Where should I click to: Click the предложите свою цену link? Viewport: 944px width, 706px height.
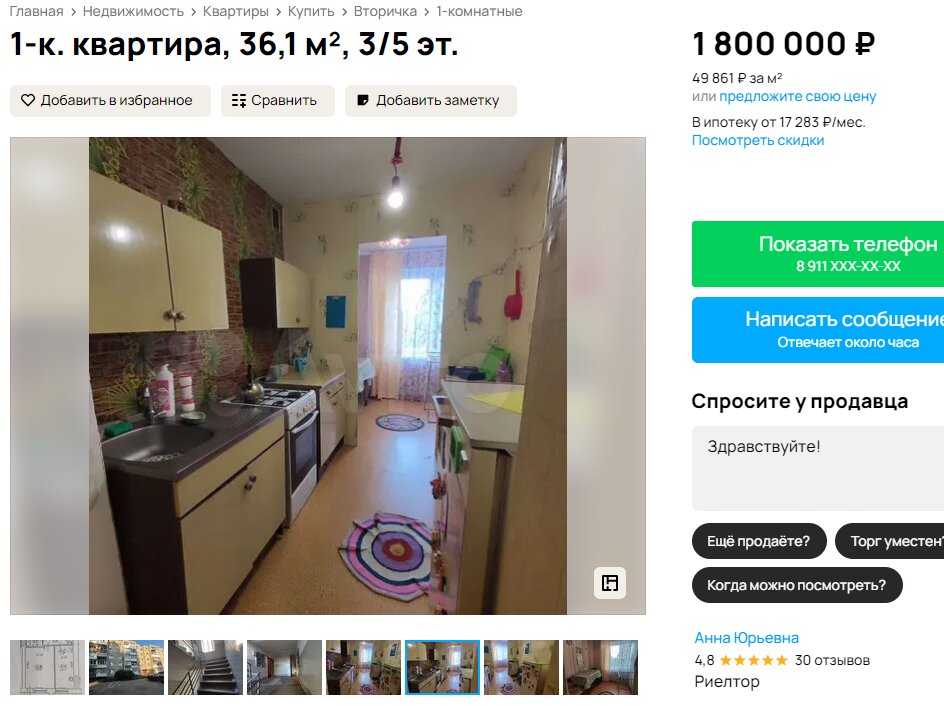798,96
